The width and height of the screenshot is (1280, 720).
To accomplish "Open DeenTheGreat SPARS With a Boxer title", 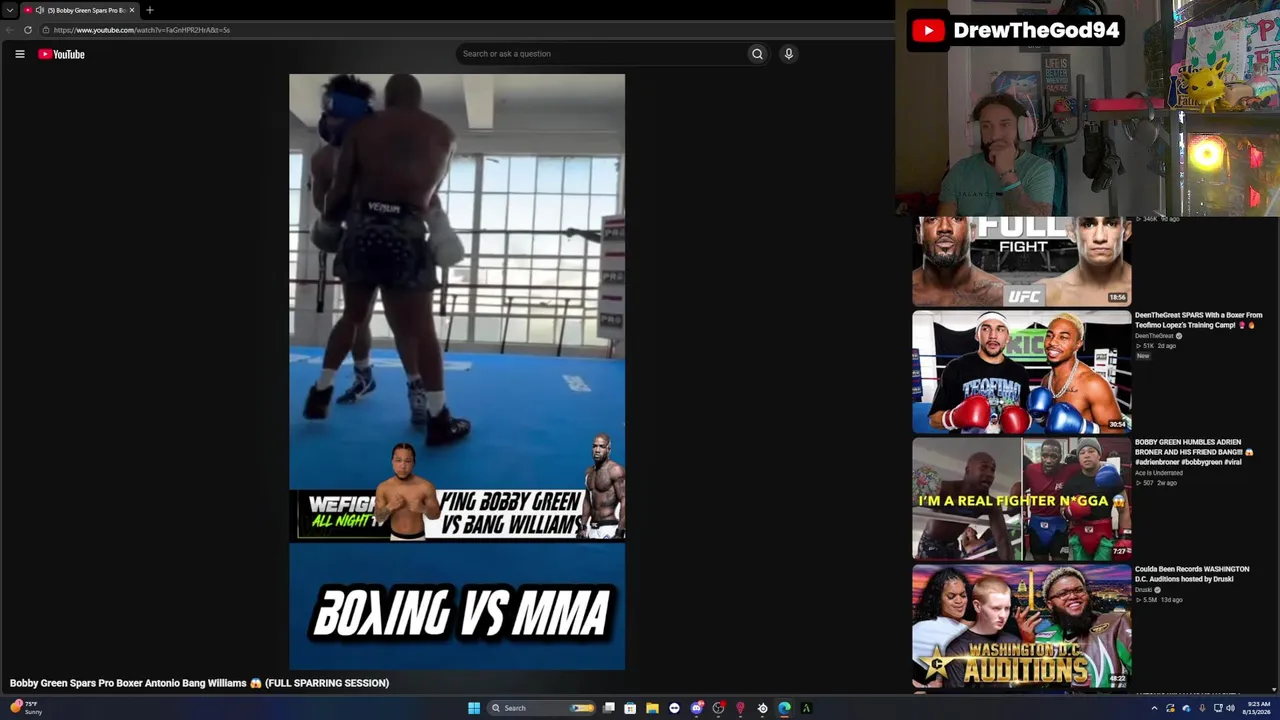I will pyautogui.click(x=1198, y=320).
